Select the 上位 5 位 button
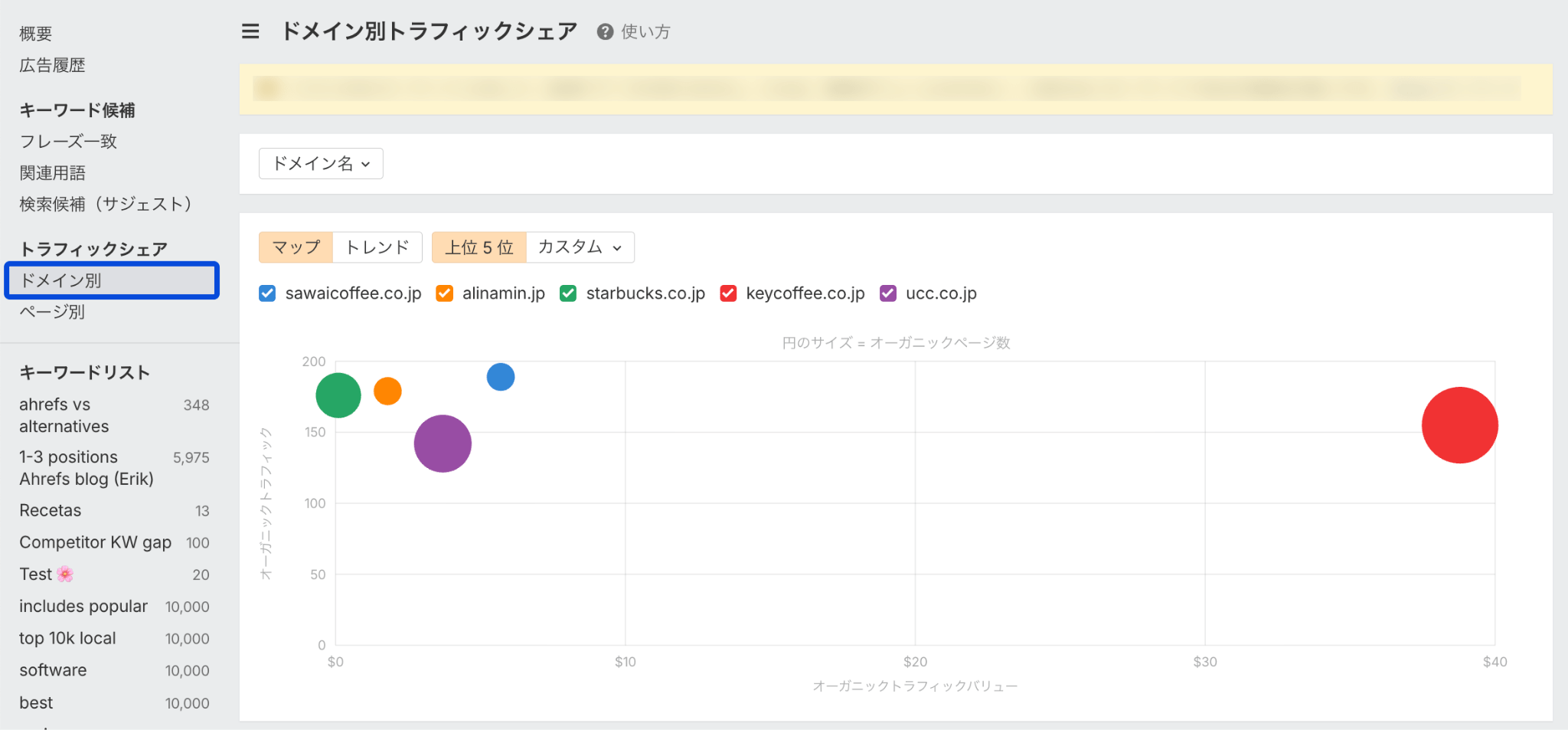Viewport: 1568px width, 730px height. pyautogui.click(x=479, y=247)
